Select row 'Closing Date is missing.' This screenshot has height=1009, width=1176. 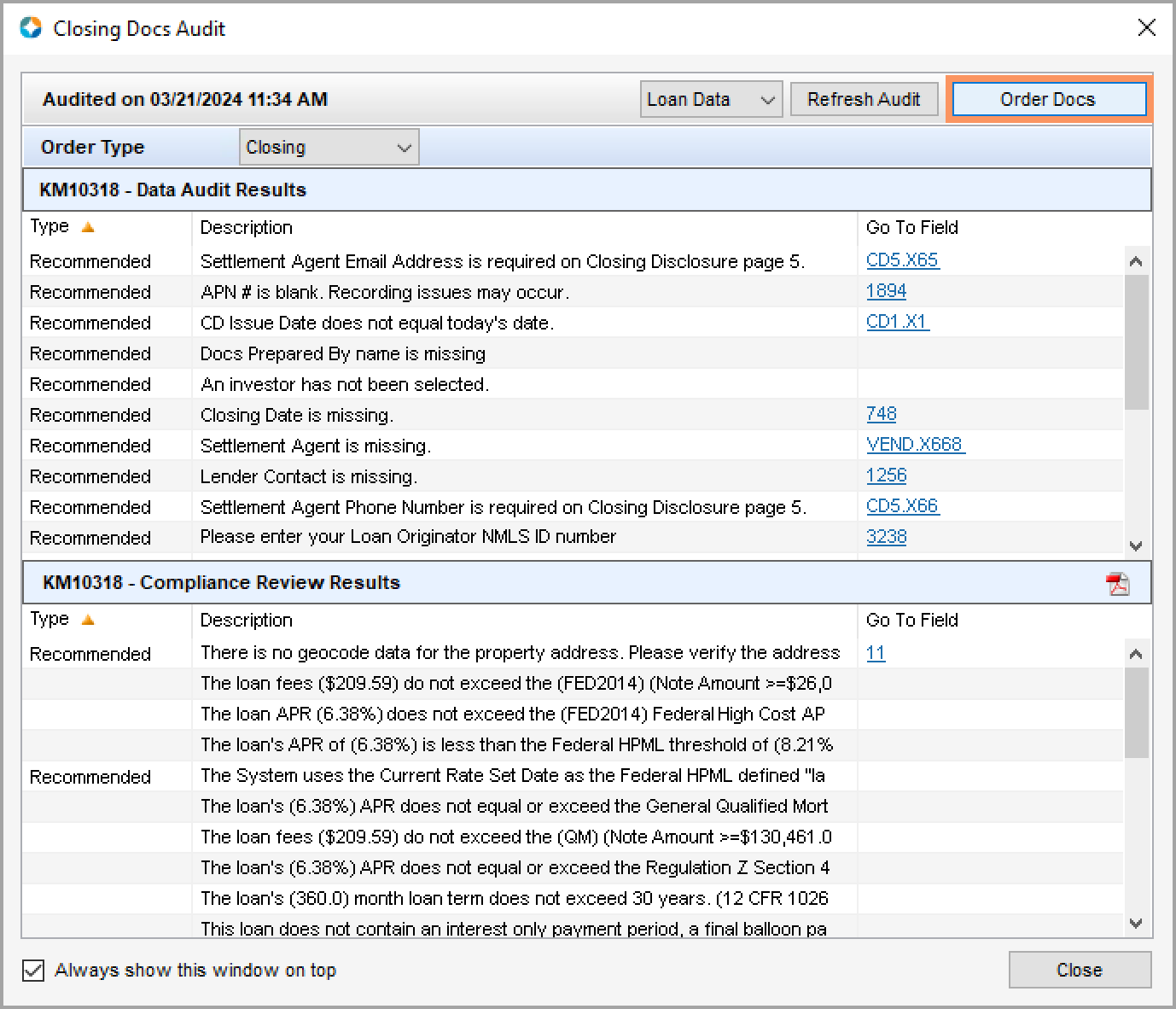tap(573, 415)
